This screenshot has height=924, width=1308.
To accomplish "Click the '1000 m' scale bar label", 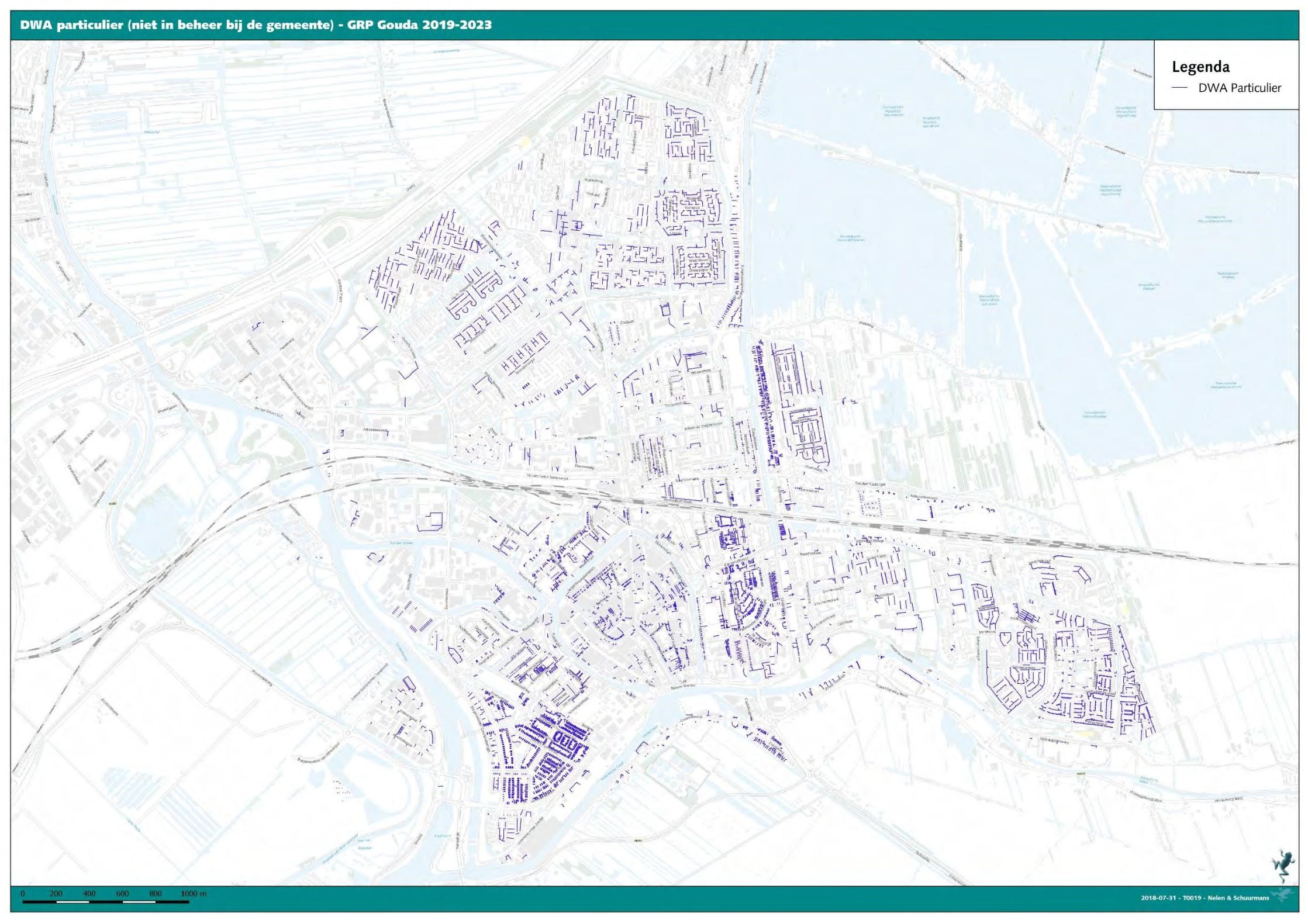I will pos(193,894).
